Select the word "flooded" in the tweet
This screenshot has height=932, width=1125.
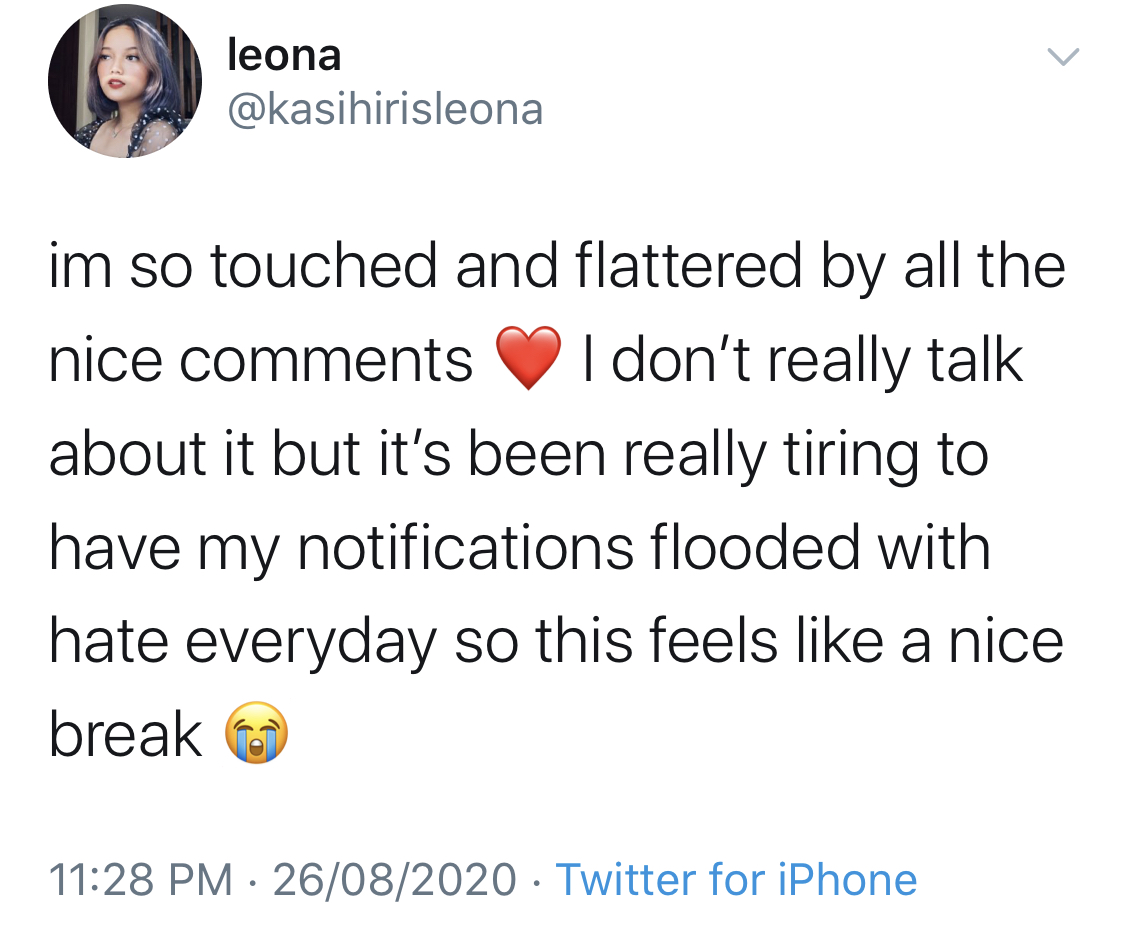click(x=756, y=547)
